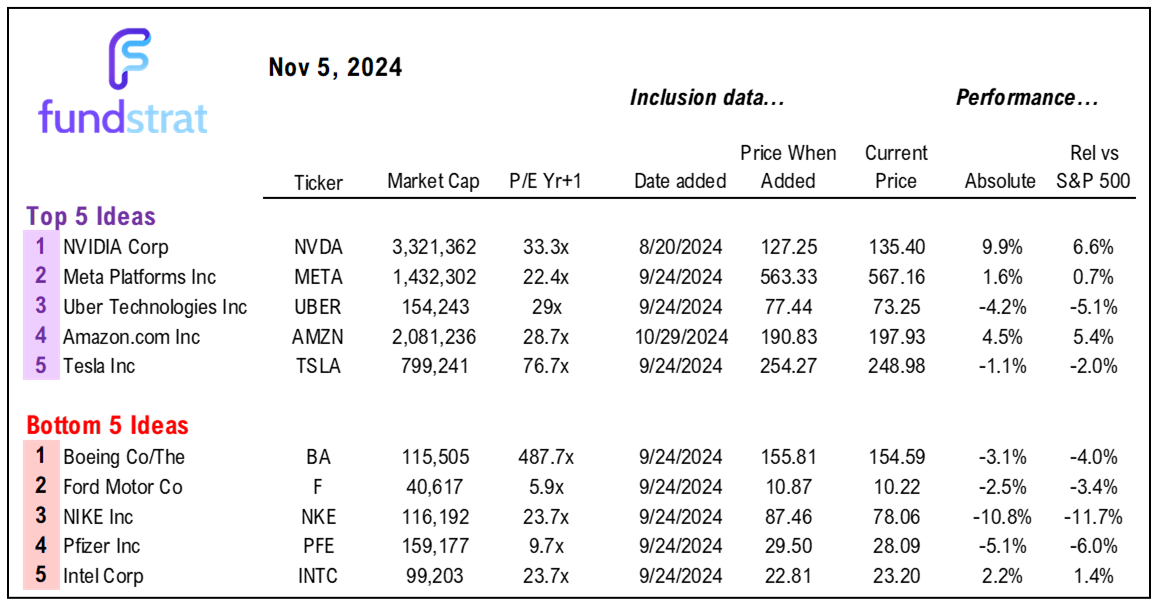
Task: Click Amazon's 10/29/2024 date added cell
Action: 681,337
